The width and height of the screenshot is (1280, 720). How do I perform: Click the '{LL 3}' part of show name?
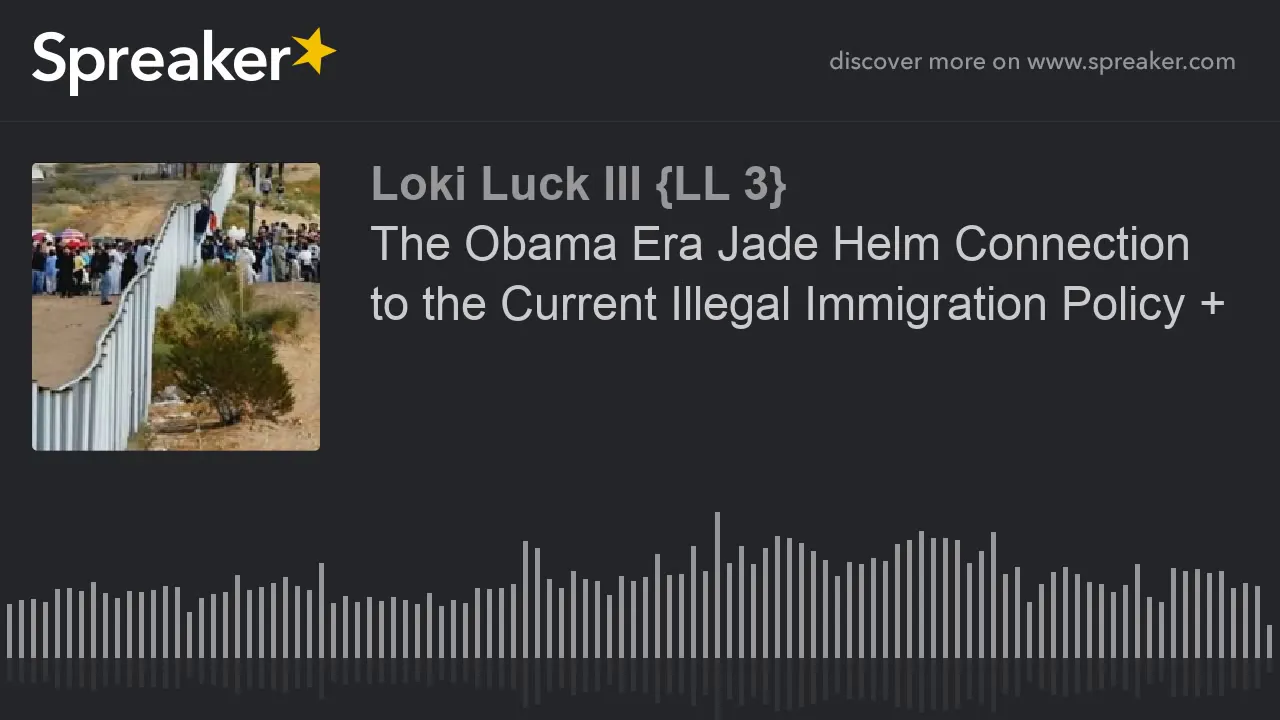721,184
